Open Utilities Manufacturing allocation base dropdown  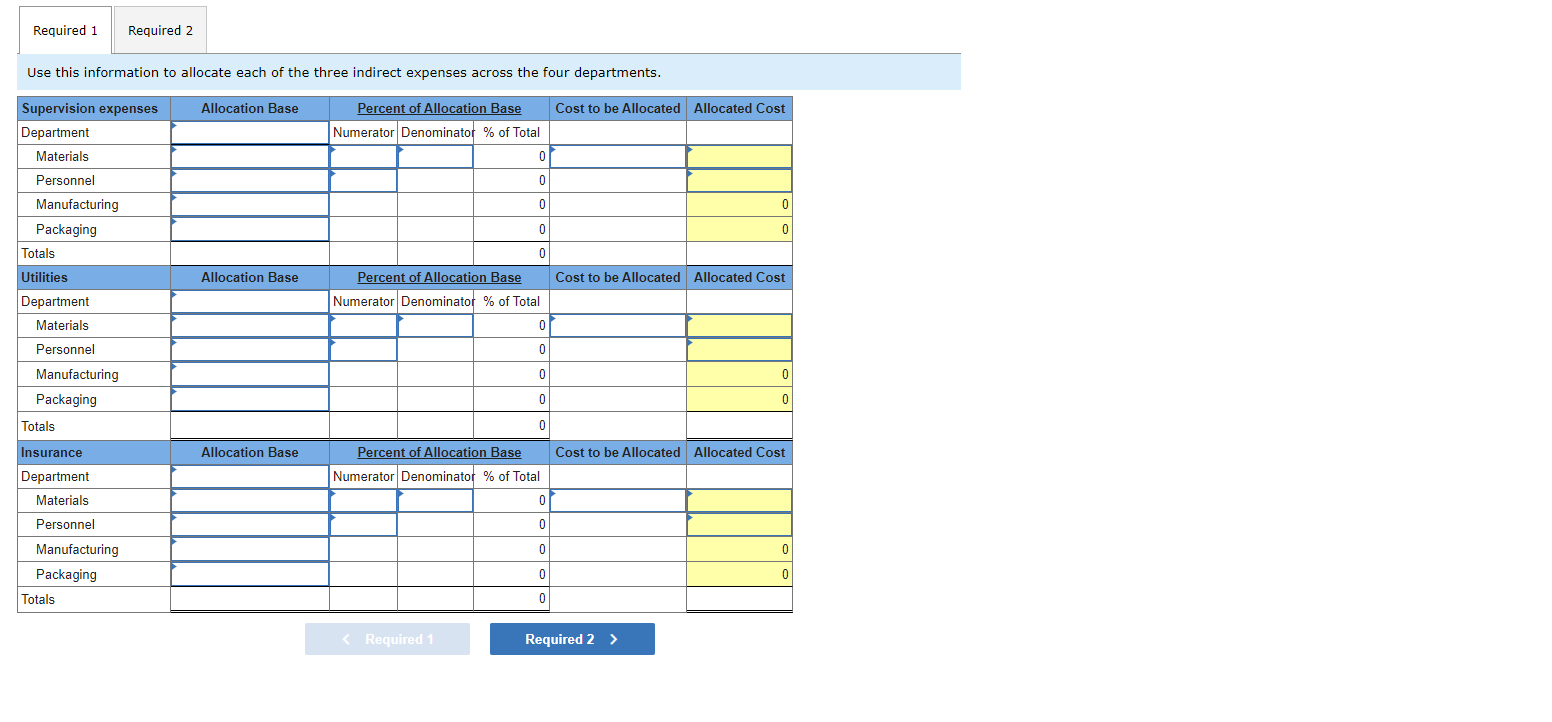coord(250,374)
